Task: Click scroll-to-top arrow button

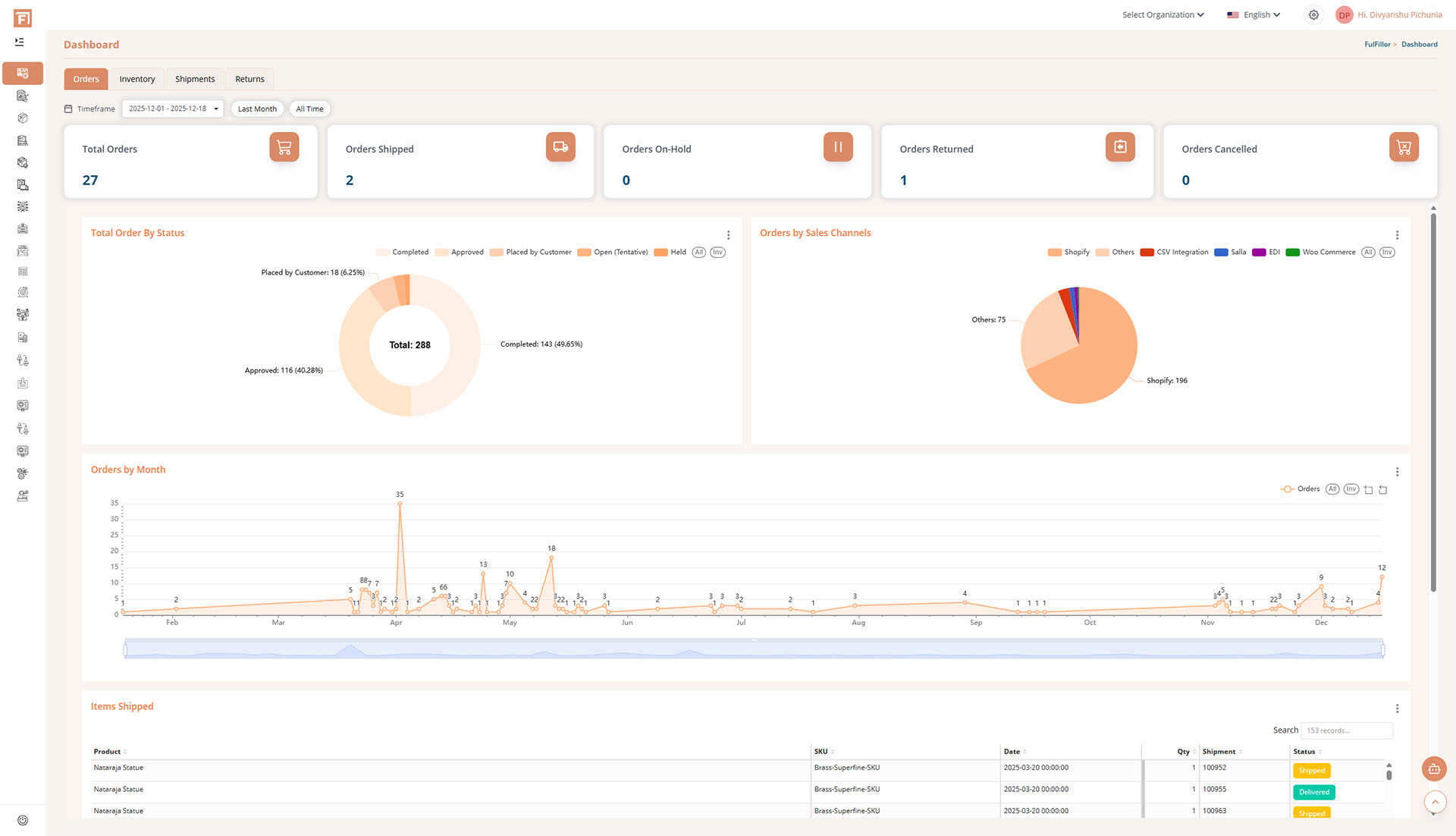Action: coord(1435,802)
